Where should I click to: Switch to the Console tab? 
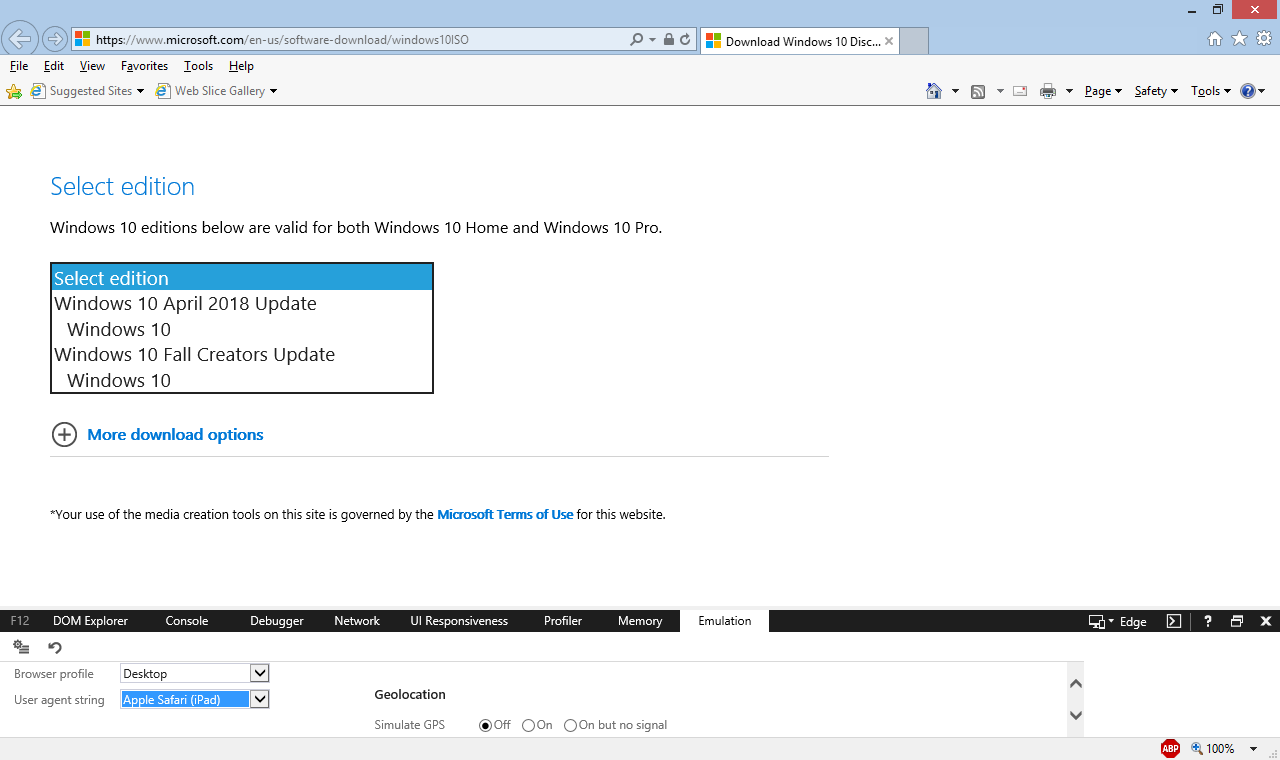pyautogui.click(x=187, y=621)
